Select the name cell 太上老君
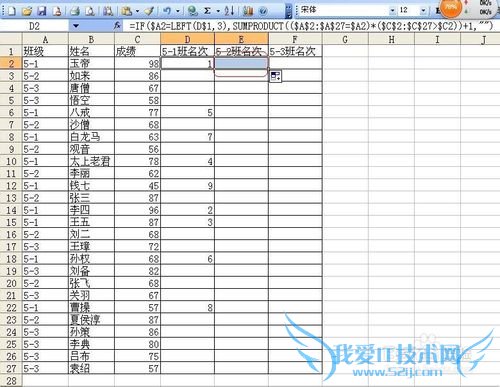Screen dimensions: 500x387 pos(91,161)
